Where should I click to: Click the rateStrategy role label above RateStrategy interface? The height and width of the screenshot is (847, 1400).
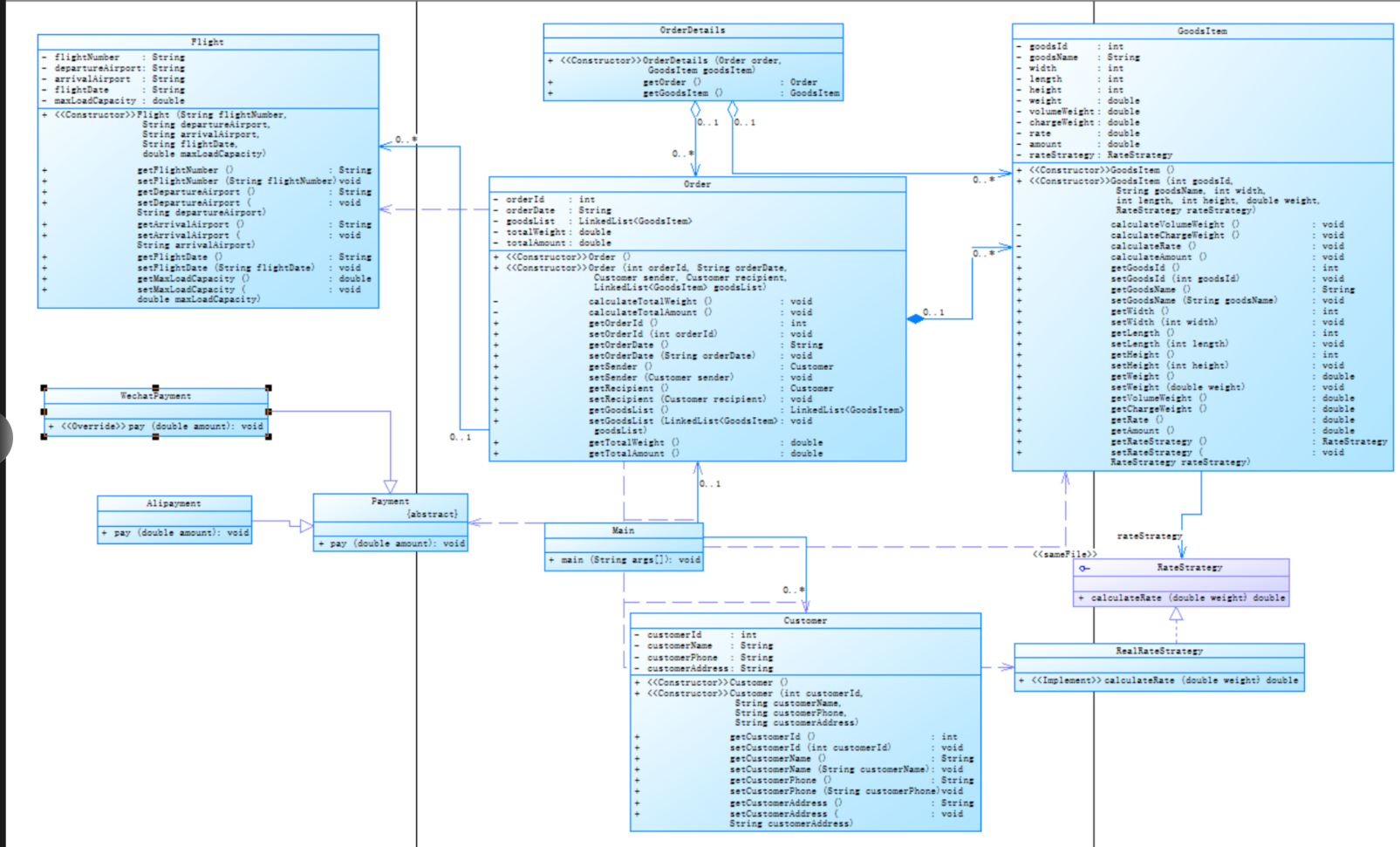click(1150, 536)
